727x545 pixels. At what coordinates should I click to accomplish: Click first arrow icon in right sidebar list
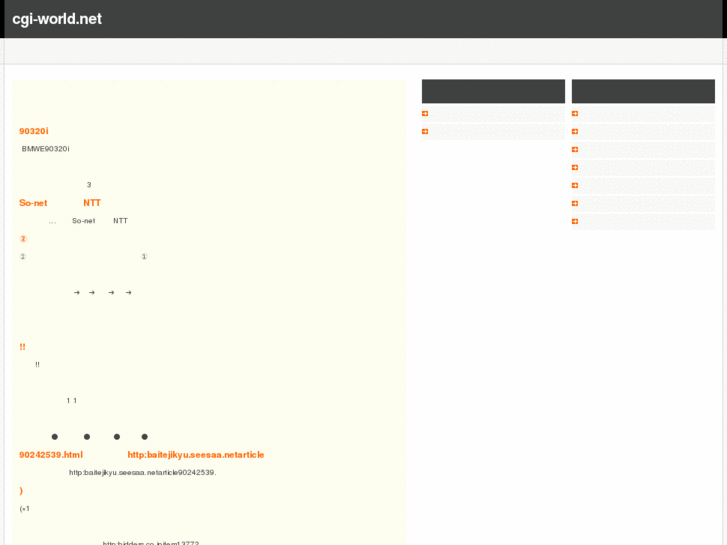(575, 114)
